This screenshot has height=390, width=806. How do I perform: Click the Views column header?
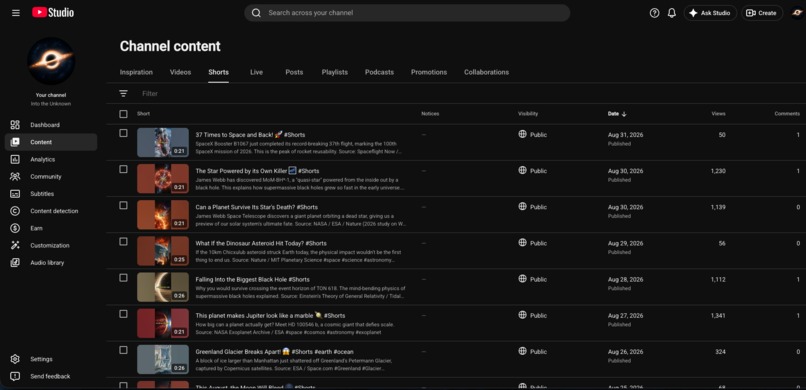[718, 114]
